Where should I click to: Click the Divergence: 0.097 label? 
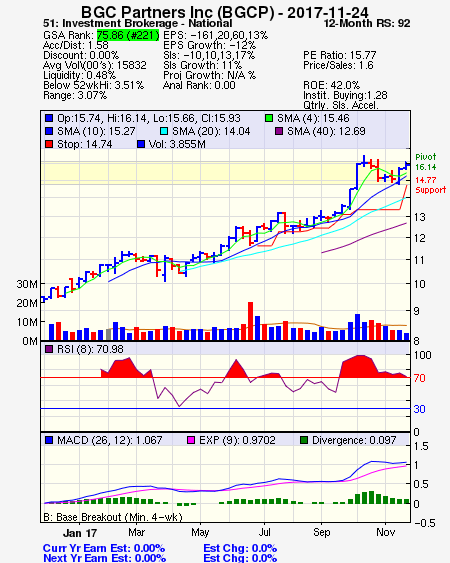(354, 440)
